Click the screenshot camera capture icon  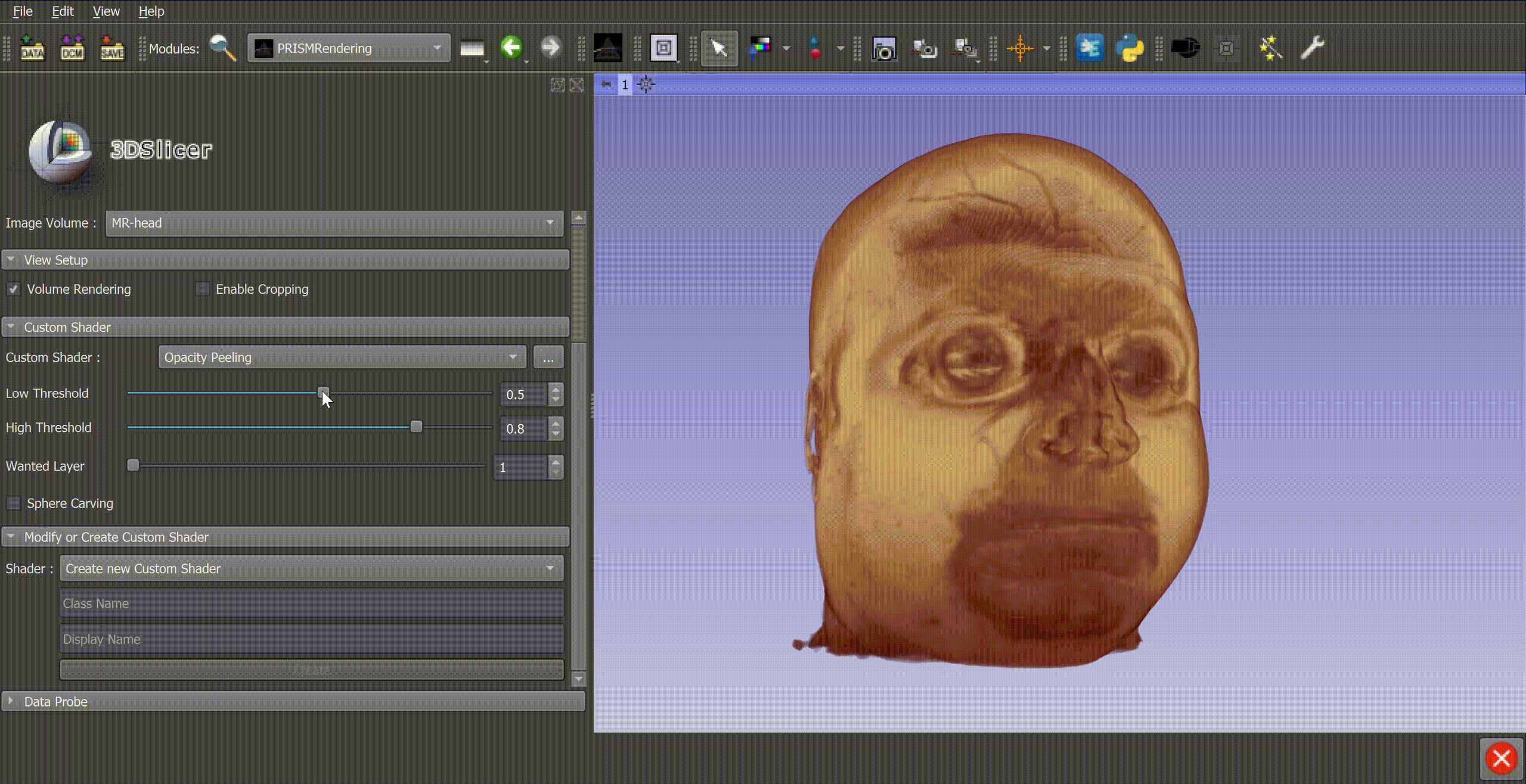(x=884, y=49)
